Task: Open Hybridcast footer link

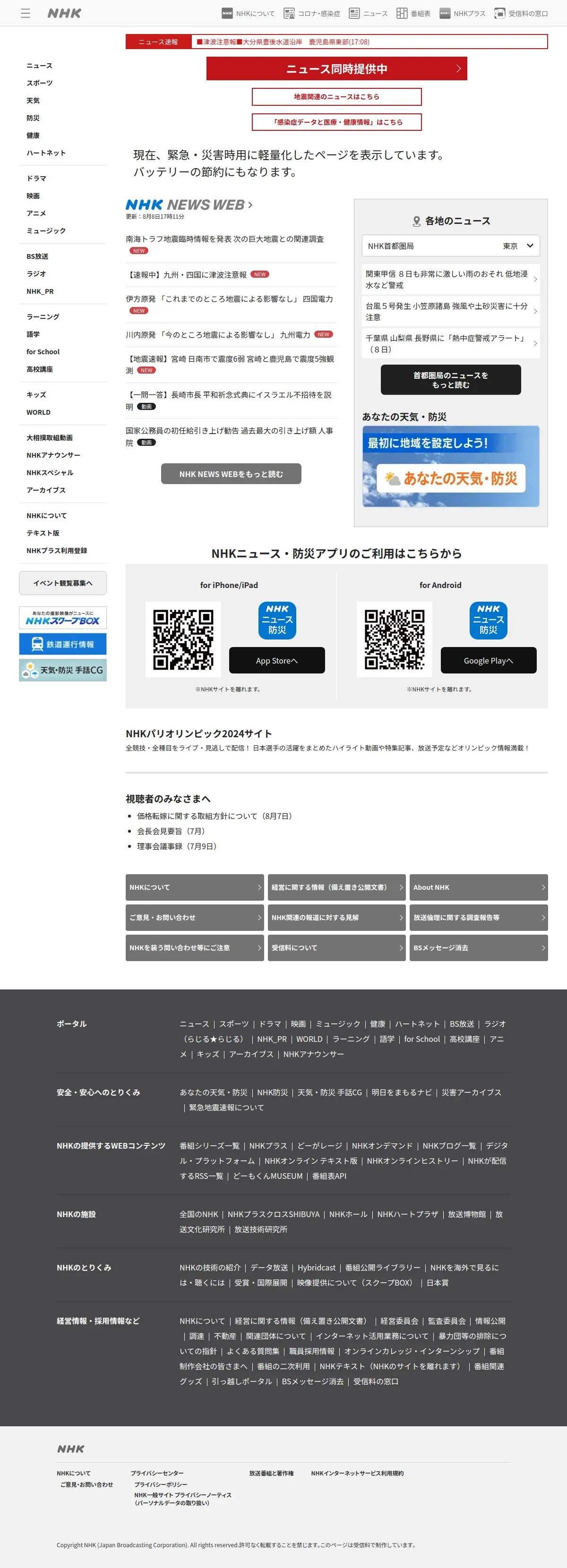Action: point(316,1267)
